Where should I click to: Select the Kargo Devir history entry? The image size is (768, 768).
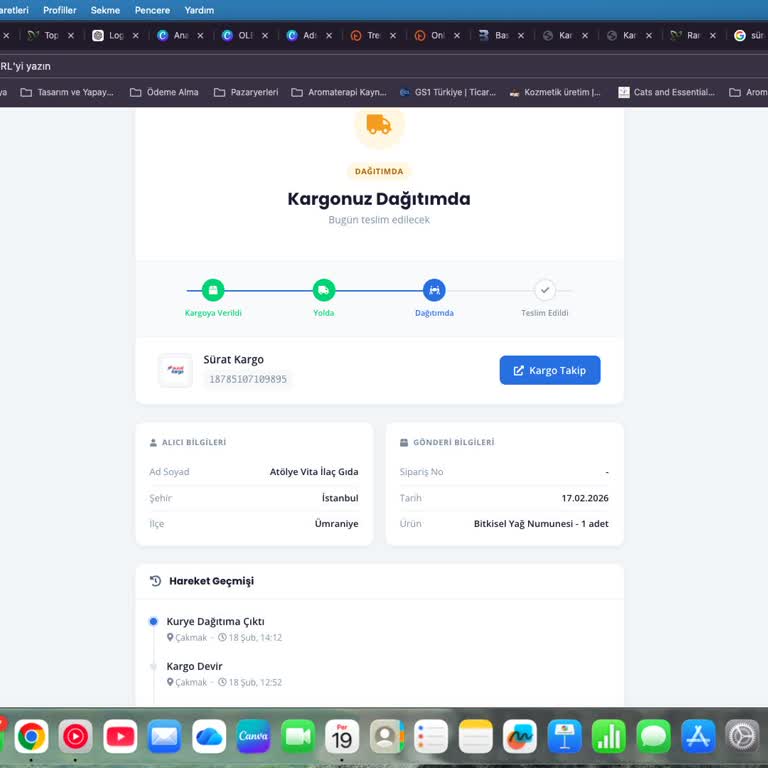pyautogui.click(x=194, y=666)
